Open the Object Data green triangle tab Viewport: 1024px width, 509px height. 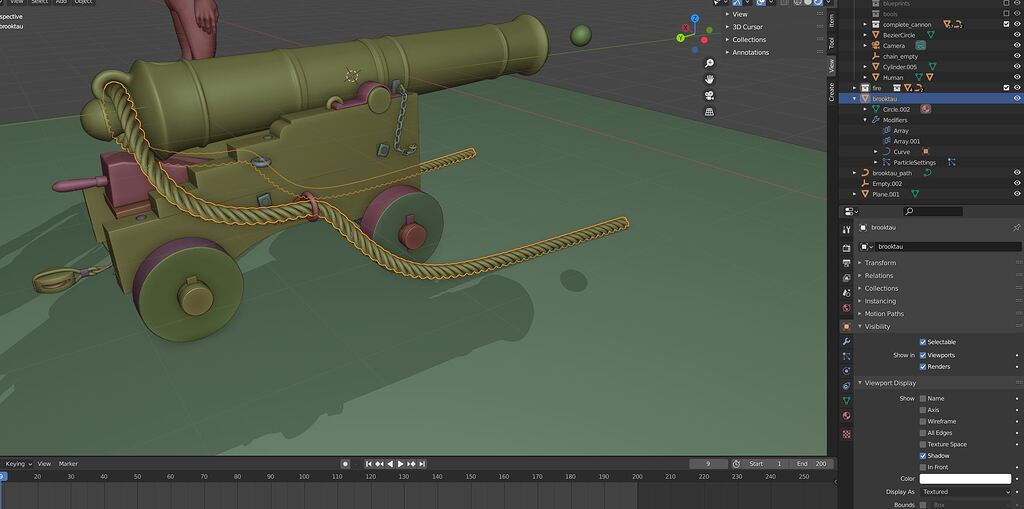846,401
